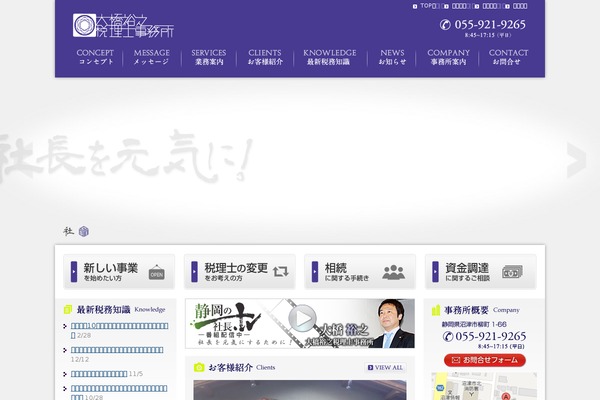600x400 pixels.
Task: Click sidebar phone number 055-921-9265
Action: (491, 336)
